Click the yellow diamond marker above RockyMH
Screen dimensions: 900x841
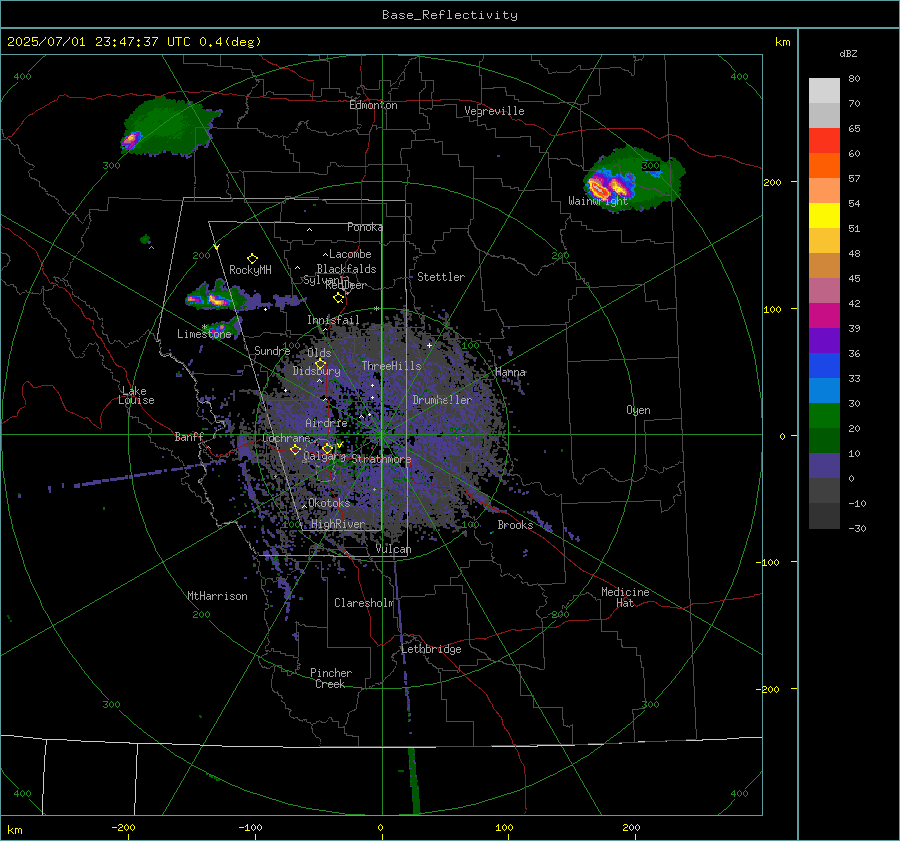[252, 259]
